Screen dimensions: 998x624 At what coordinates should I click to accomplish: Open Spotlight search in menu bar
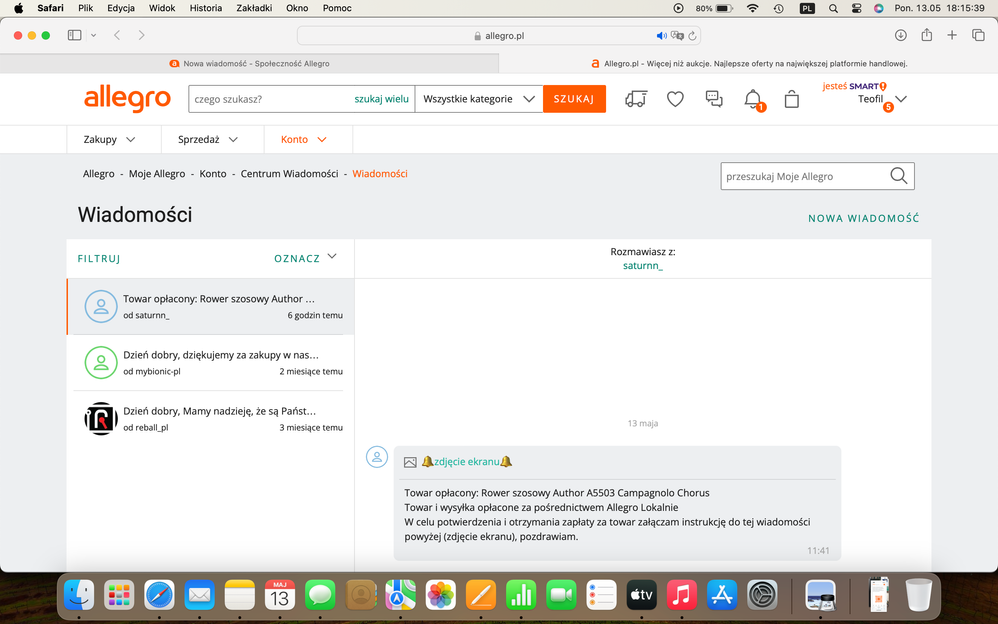pyautogui.click(x=833, y=8)
